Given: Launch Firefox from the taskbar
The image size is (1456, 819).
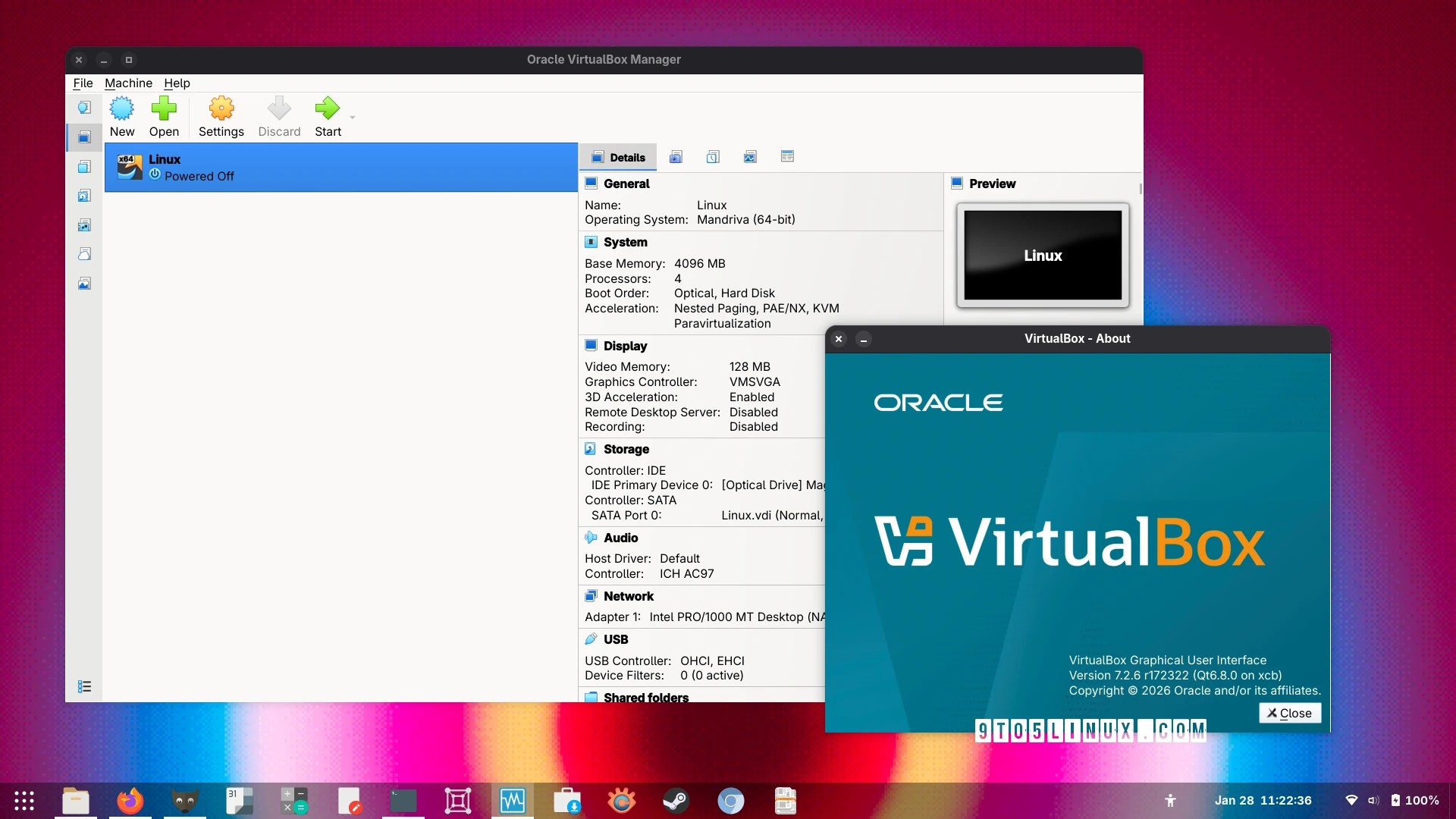Looking at the screenshot, I should click(130, 800).
